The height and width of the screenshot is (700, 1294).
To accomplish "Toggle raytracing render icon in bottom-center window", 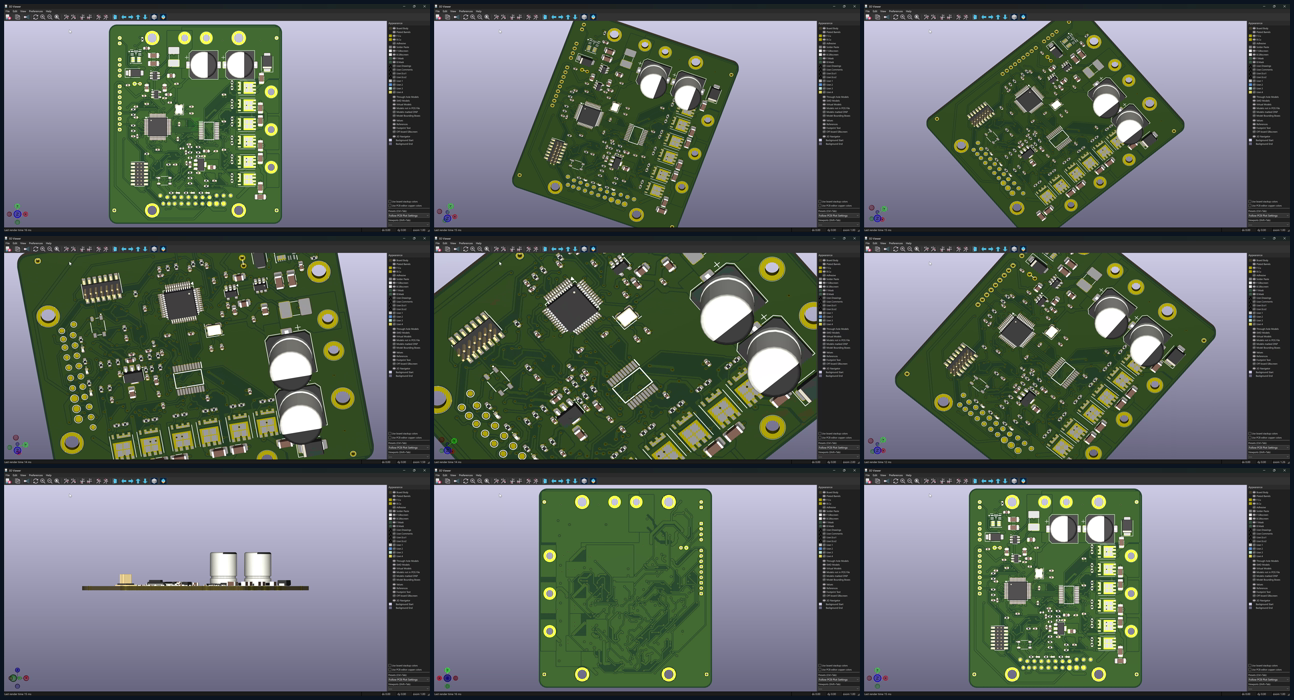I will click(x=456, y=481).
